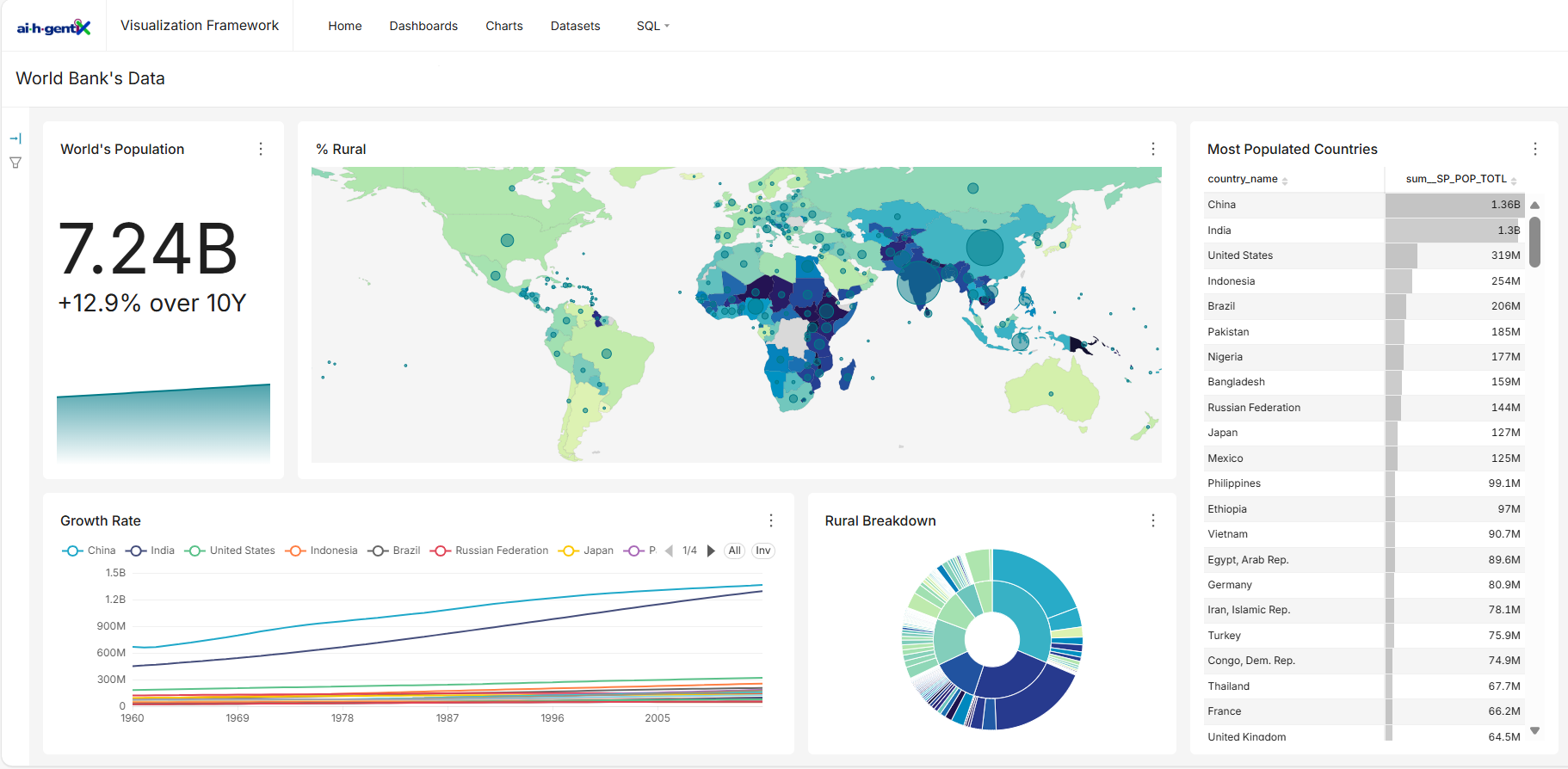Click the large China bubble on map
The height and width of the screenshot is (769, 1568).
pyautogui.click(x=985, y=248)
